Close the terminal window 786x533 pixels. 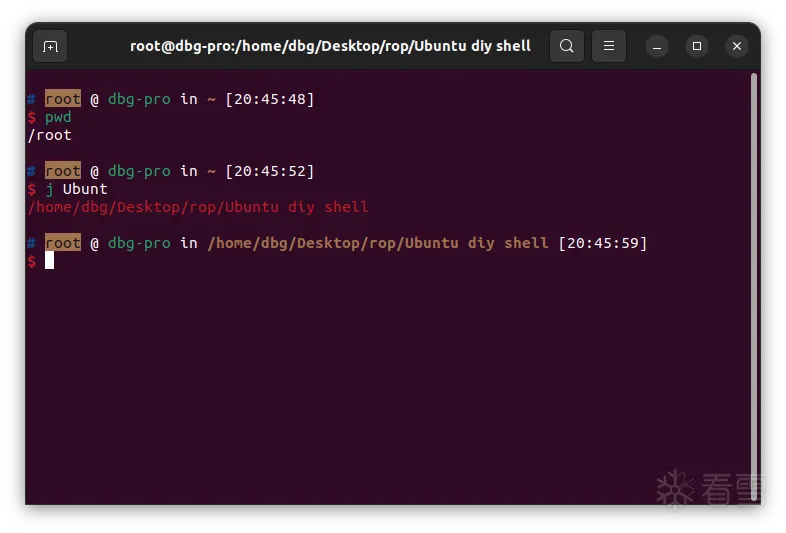(737, 46)
